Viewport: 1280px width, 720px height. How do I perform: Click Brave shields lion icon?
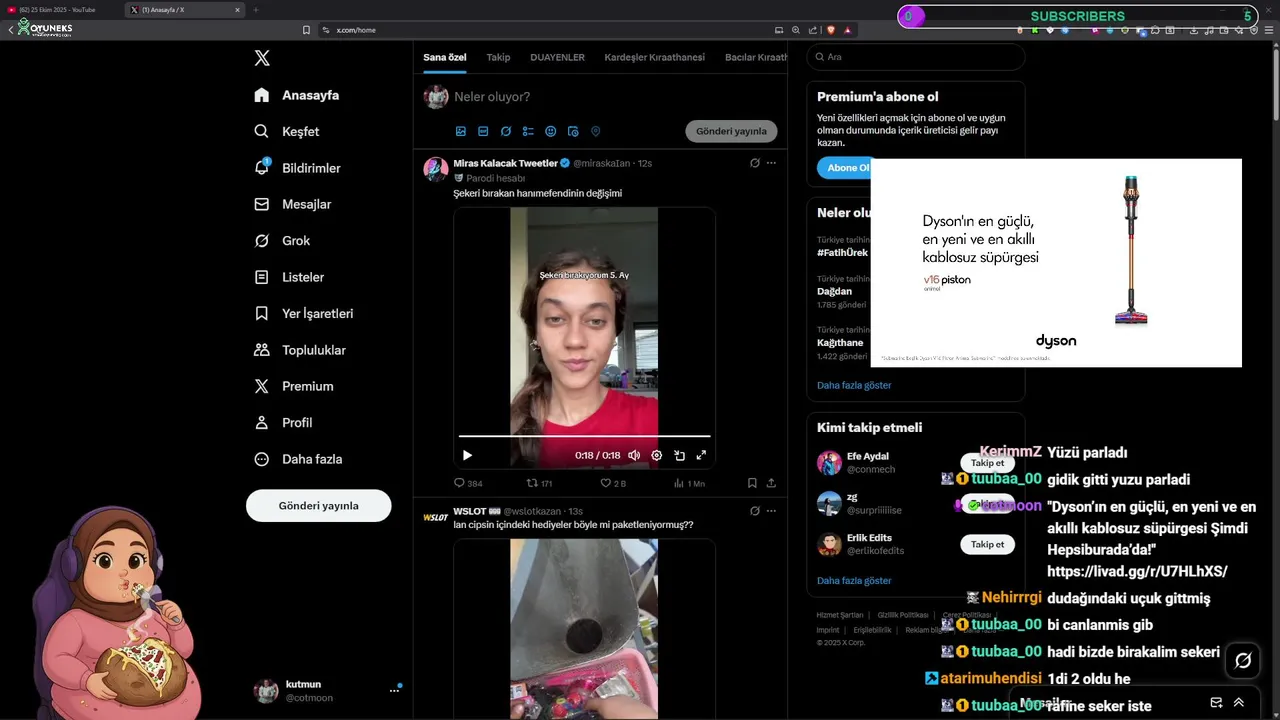click(830, 30)
